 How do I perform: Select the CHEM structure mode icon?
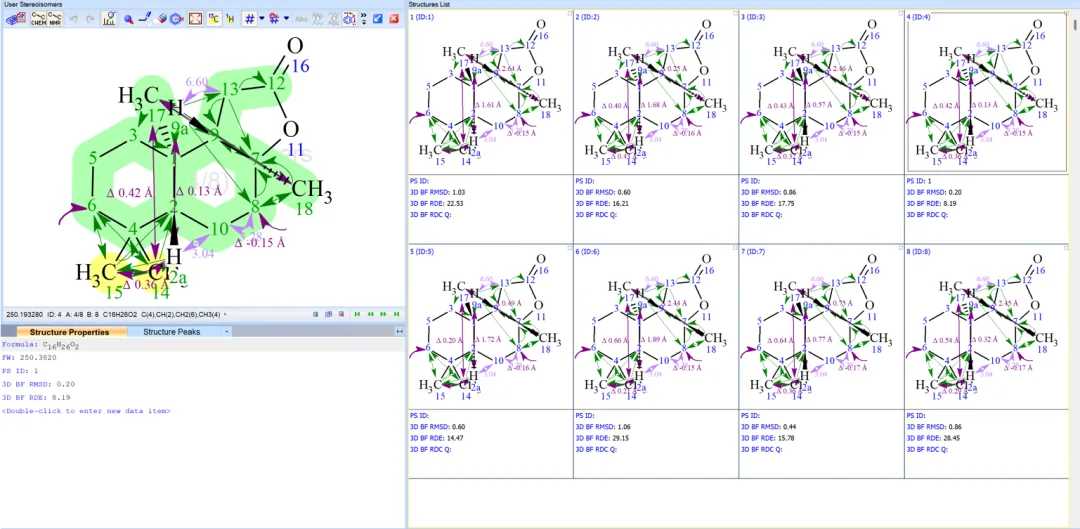[38, 19]
